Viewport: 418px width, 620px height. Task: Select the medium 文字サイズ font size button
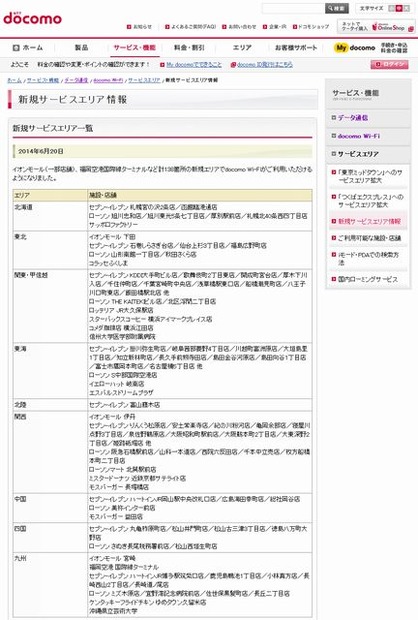click(x=399, y=8)
